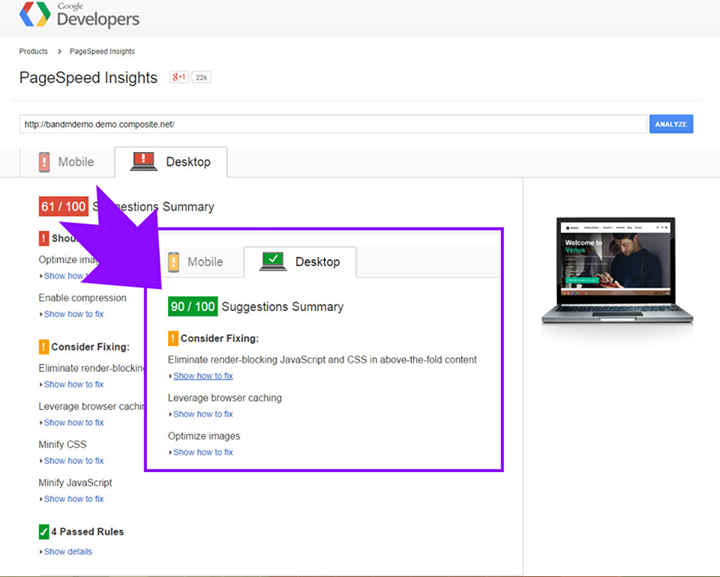Click the green checkmark beside 4 Passed Rules
The width and height of the screenshot is (720, 577).
[44, 531]
